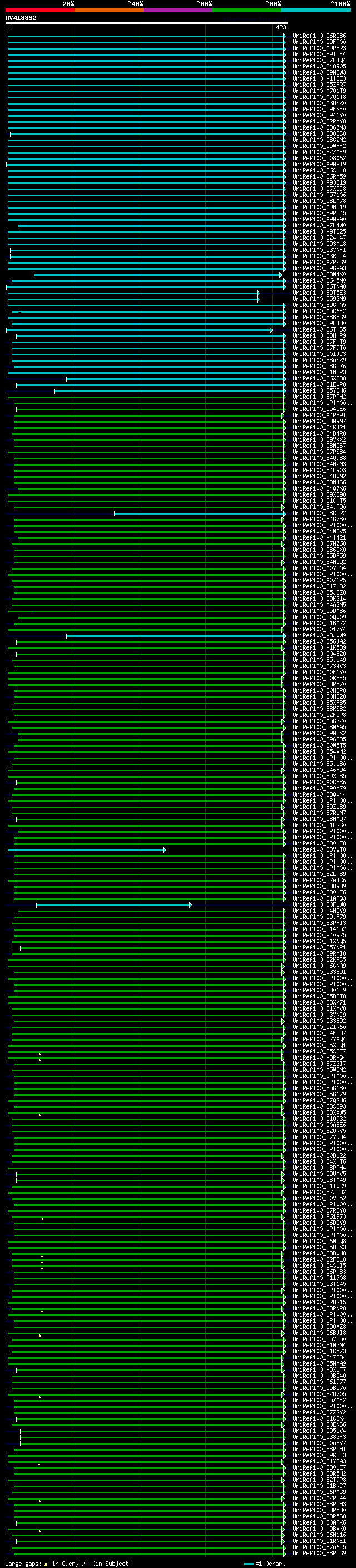Click the red 20% identity legend segment
This screenshot has height=1568, width=356.
click(39, 10)
